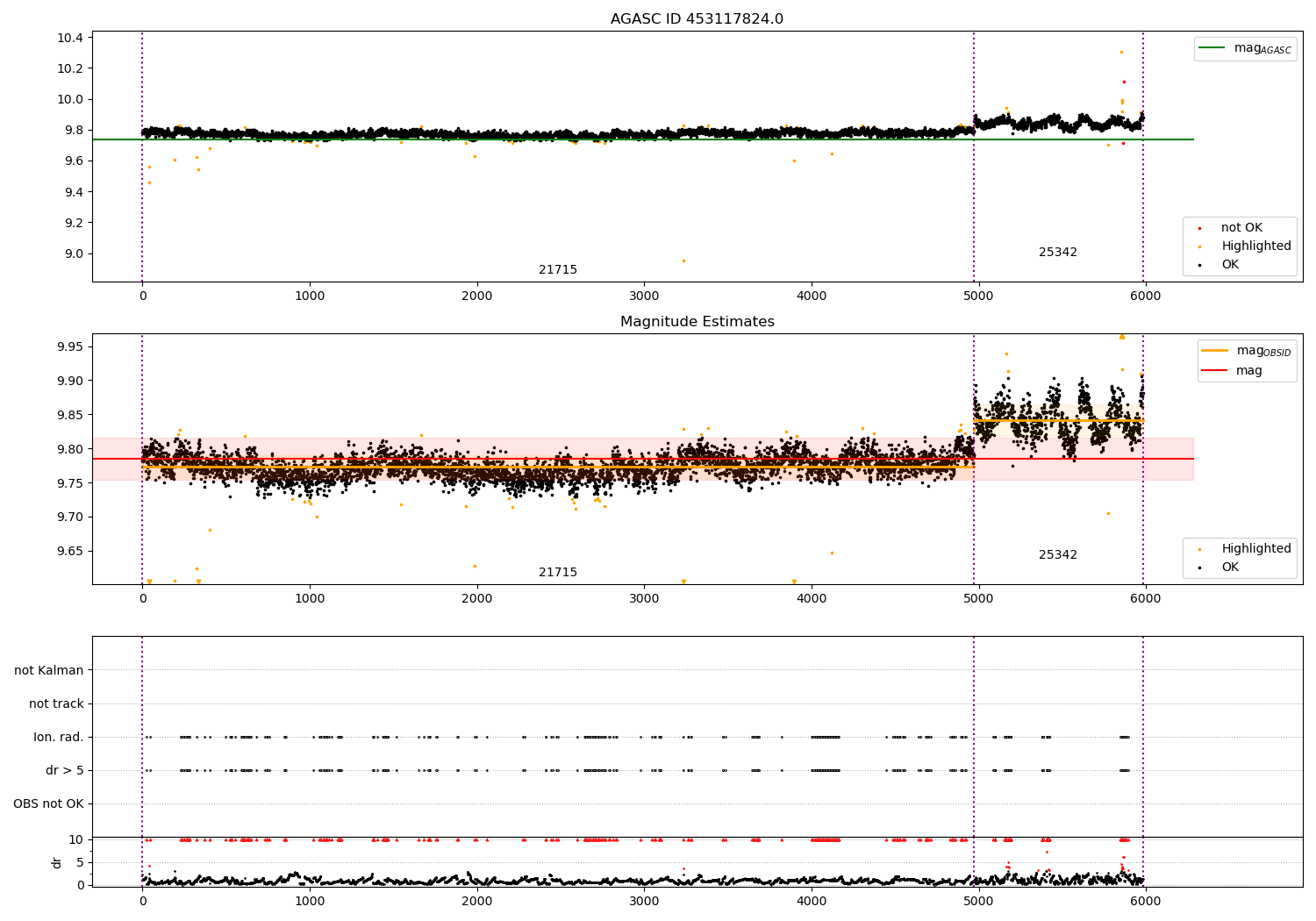Click the plot title 'AGASC ID 453117824.0'
The image size is (1316, 921).
pyautogui.click(x=697, y=19)
